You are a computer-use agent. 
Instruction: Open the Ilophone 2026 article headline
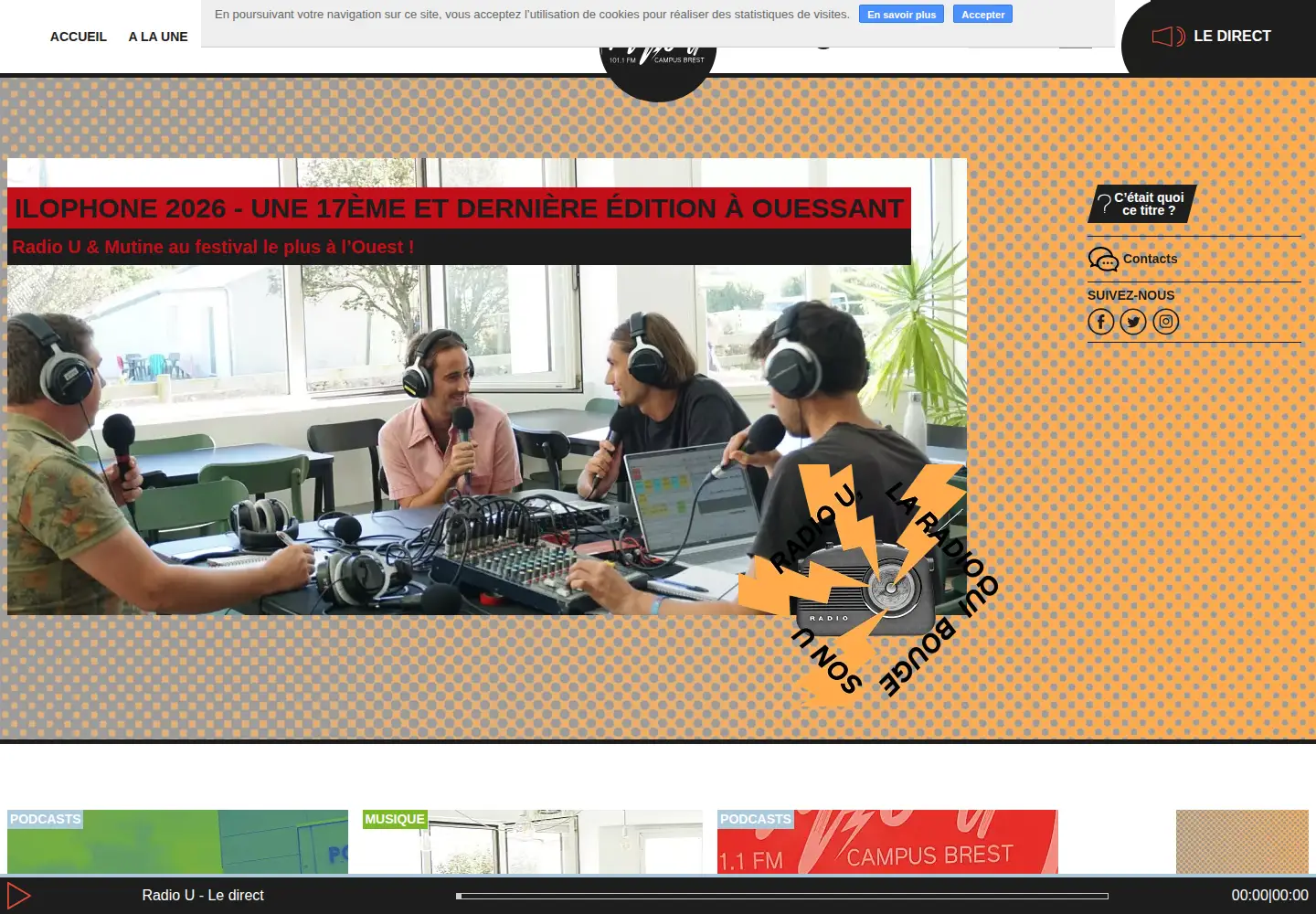459,208
